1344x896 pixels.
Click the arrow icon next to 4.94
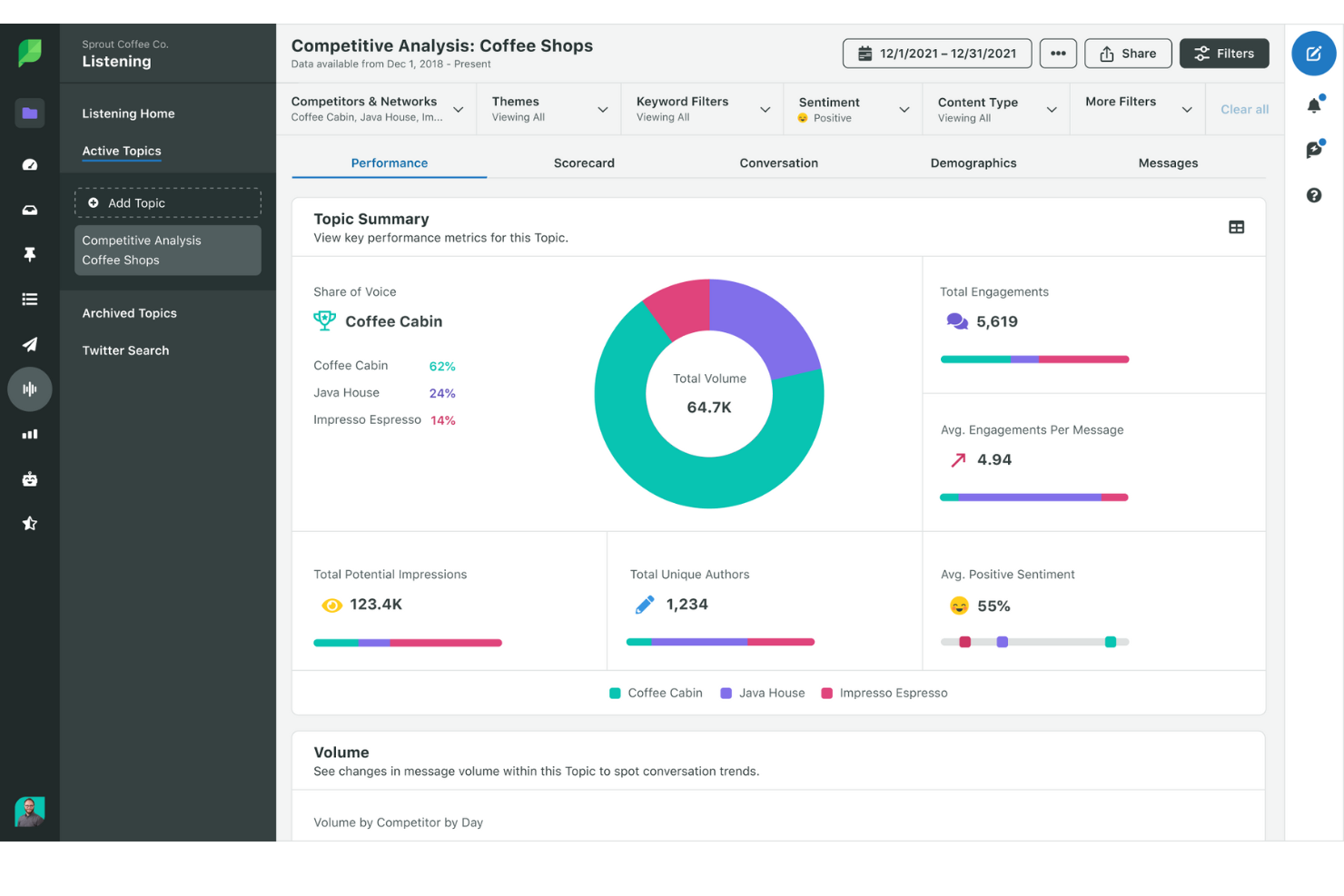click(958, 459)
